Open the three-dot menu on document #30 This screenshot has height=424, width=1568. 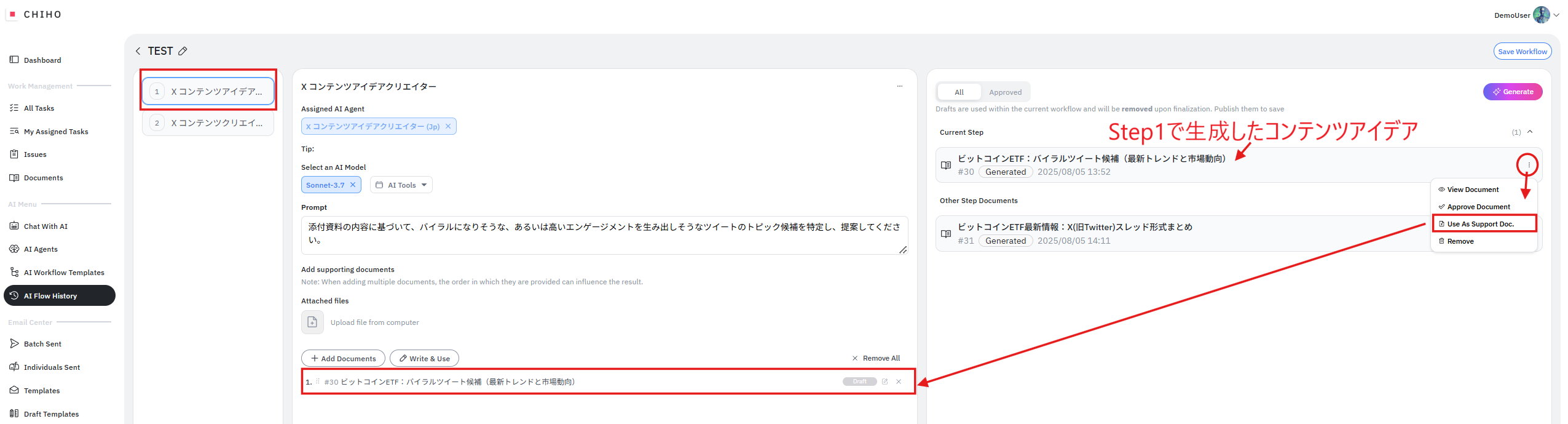tap(1529, 165)
